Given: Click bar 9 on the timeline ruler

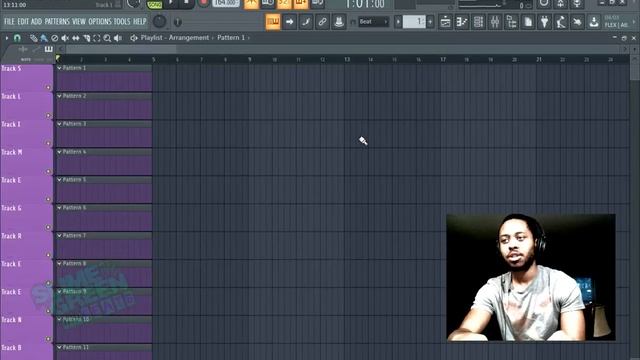Looking at the screenshot, I should click(x=249, y=60).
